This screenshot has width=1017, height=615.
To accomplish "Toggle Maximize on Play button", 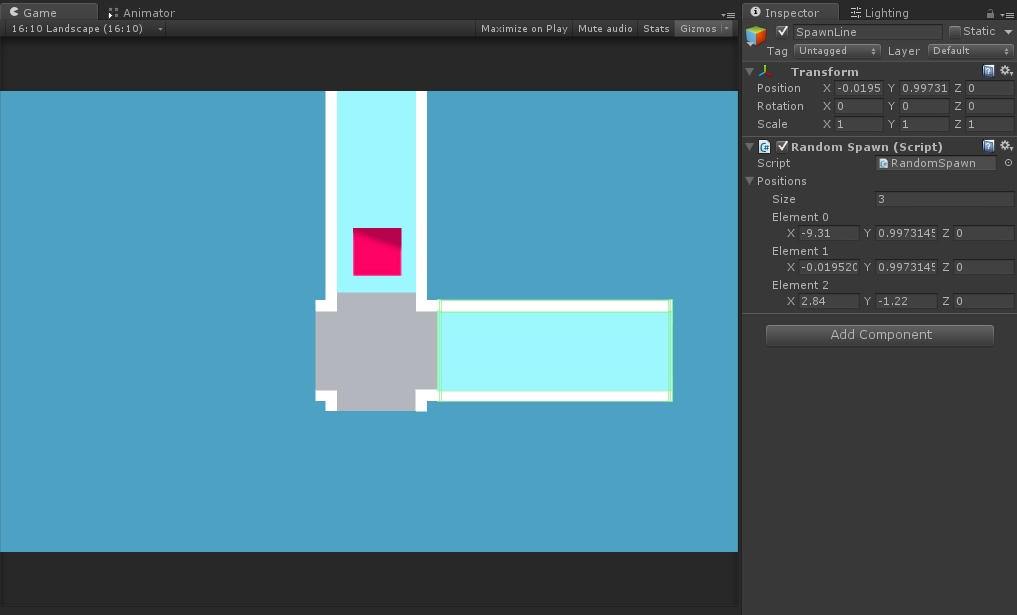I will coord(524,29).
